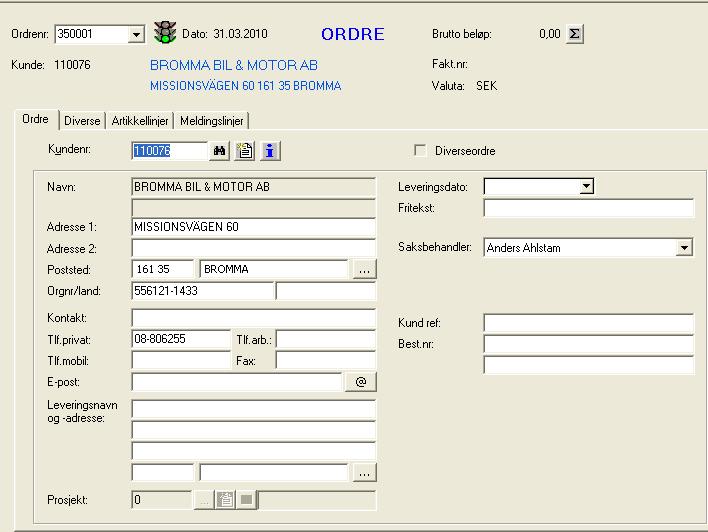Click the Prosjekt number field
The width and height of the screenshot is (708, 532).
(162, 500)
